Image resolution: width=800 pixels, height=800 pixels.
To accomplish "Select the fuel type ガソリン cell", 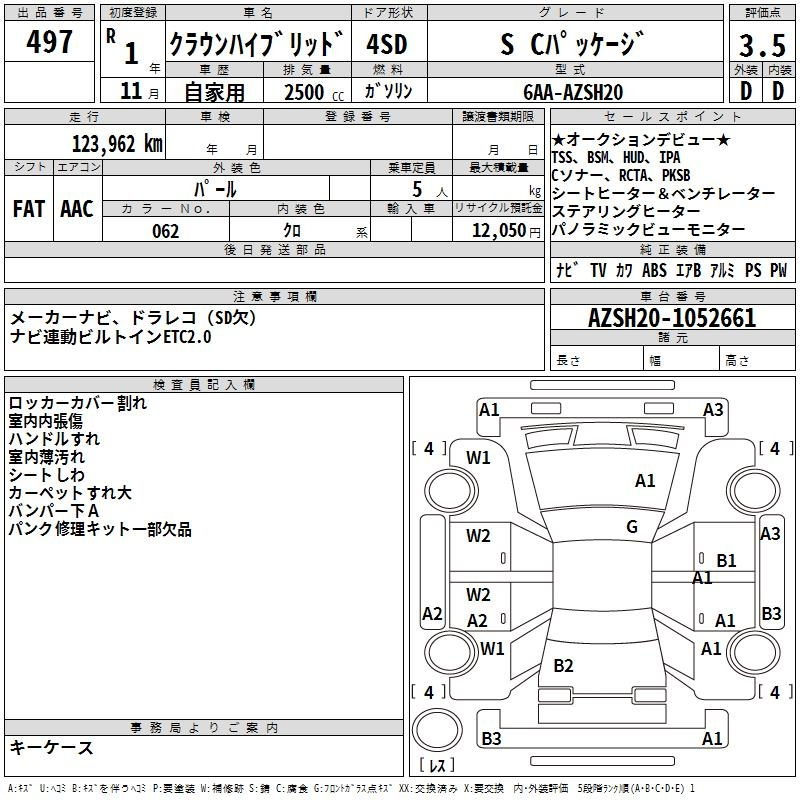I will [388, 91].
